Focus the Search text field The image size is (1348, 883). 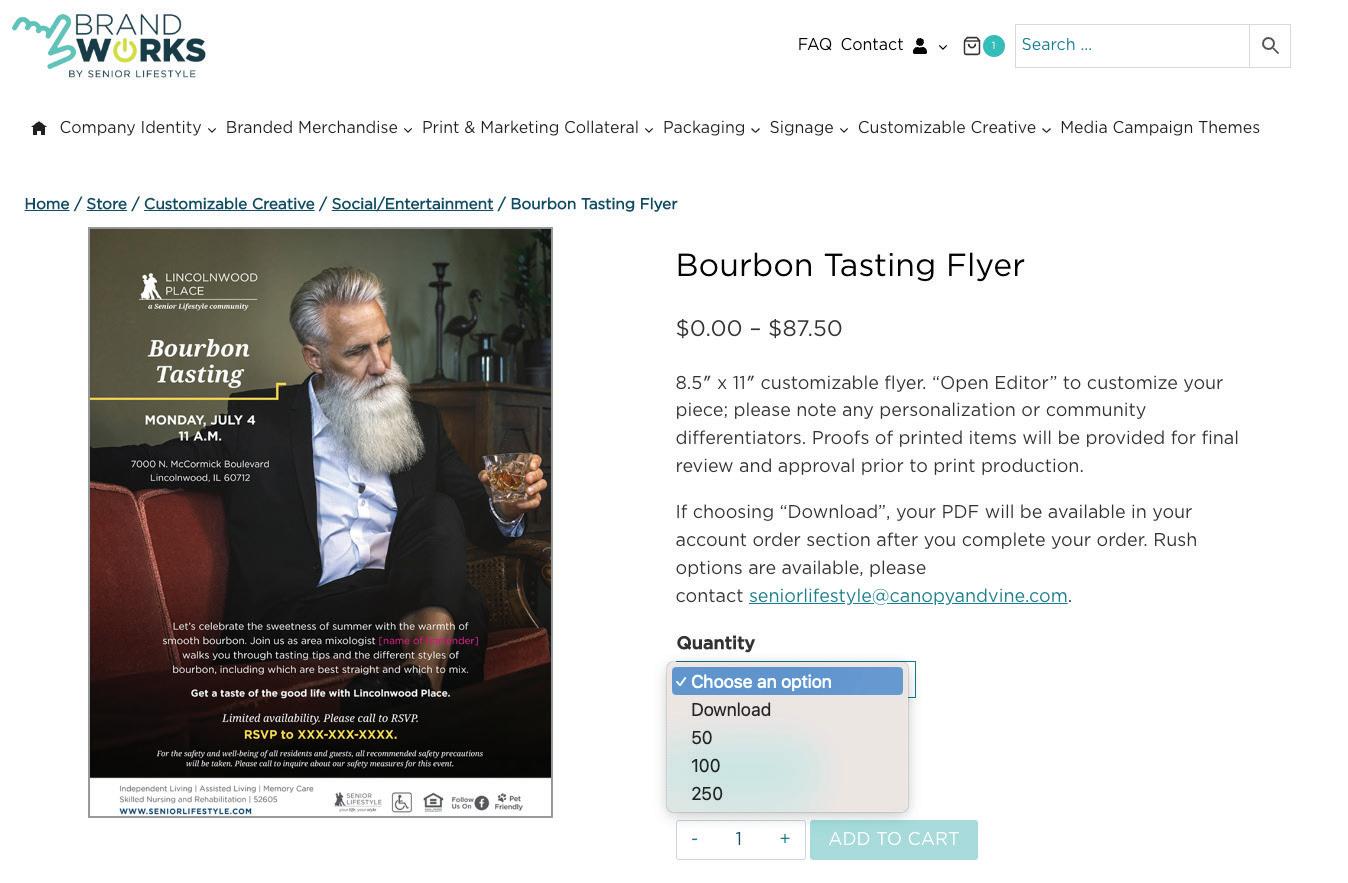pyautogui.click(x=1132, y=46)
